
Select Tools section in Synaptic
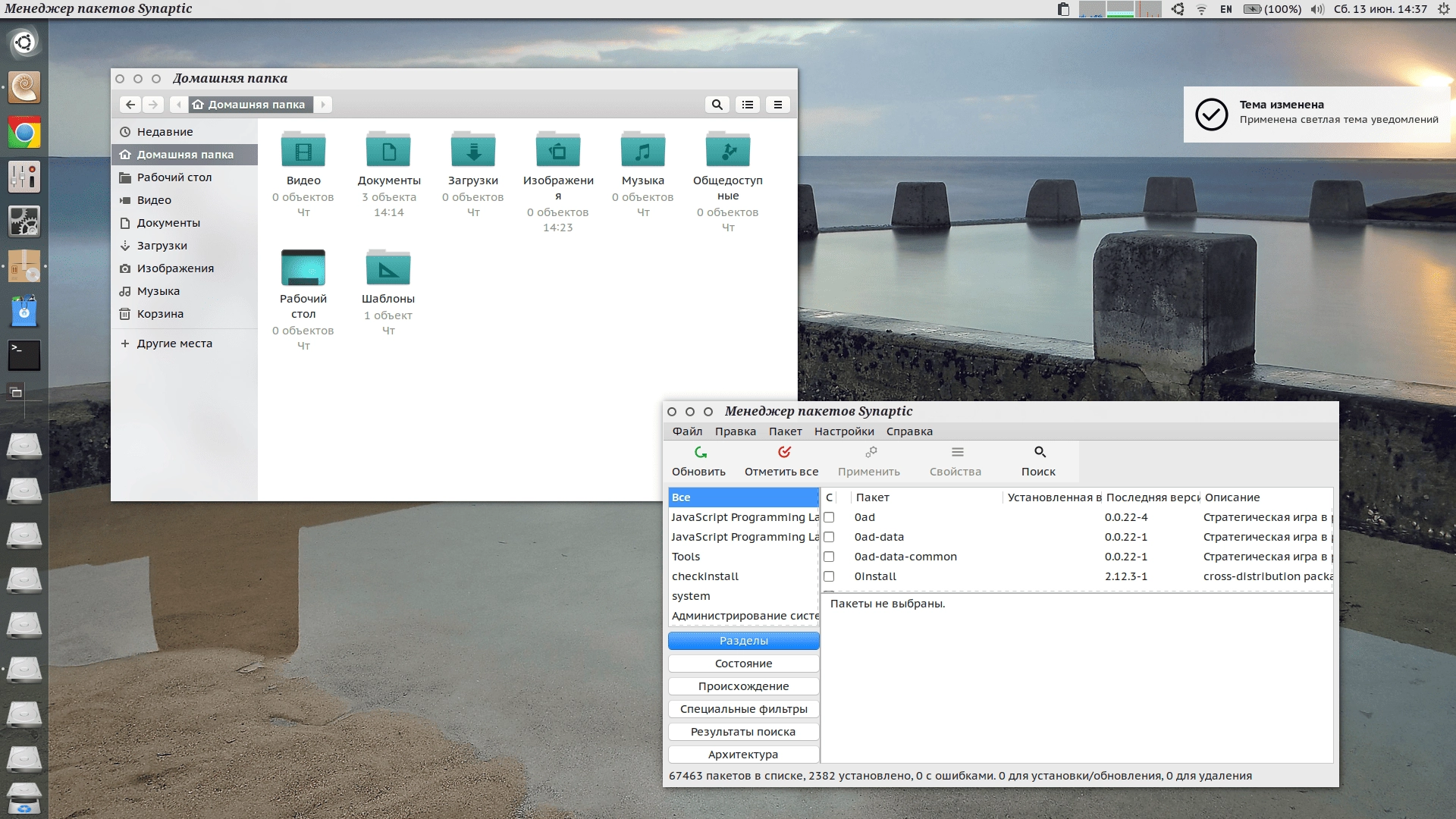(x=743, y=557)
